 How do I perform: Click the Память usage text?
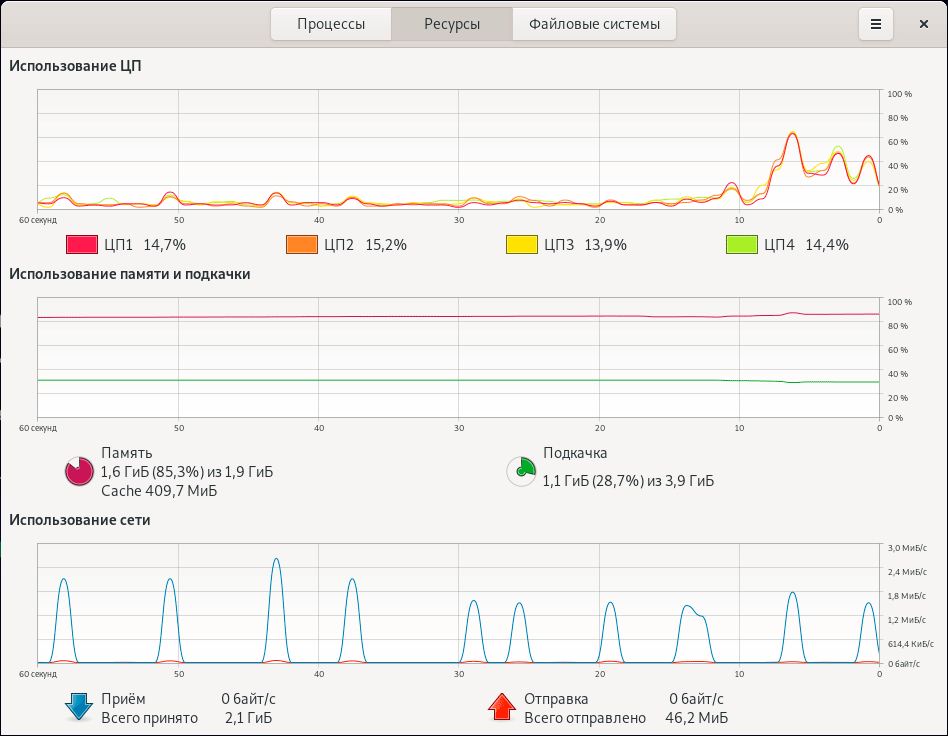pos(187,472)
